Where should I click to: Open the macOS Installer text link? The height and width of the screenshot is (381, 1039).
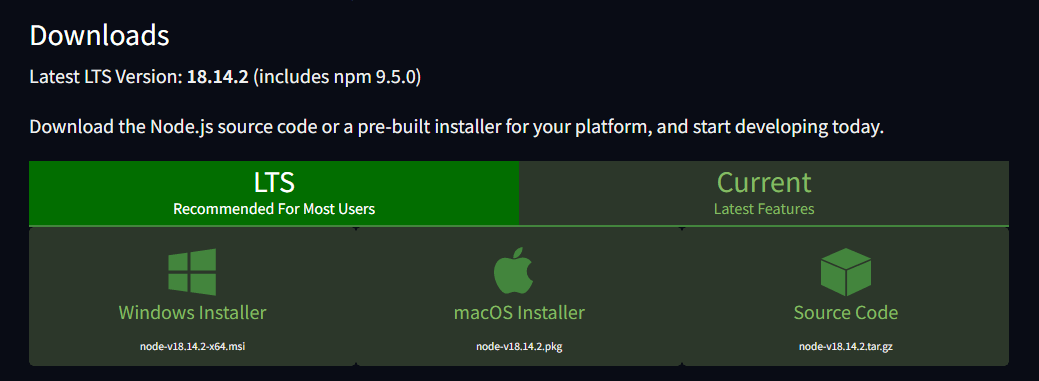[519, 312]
